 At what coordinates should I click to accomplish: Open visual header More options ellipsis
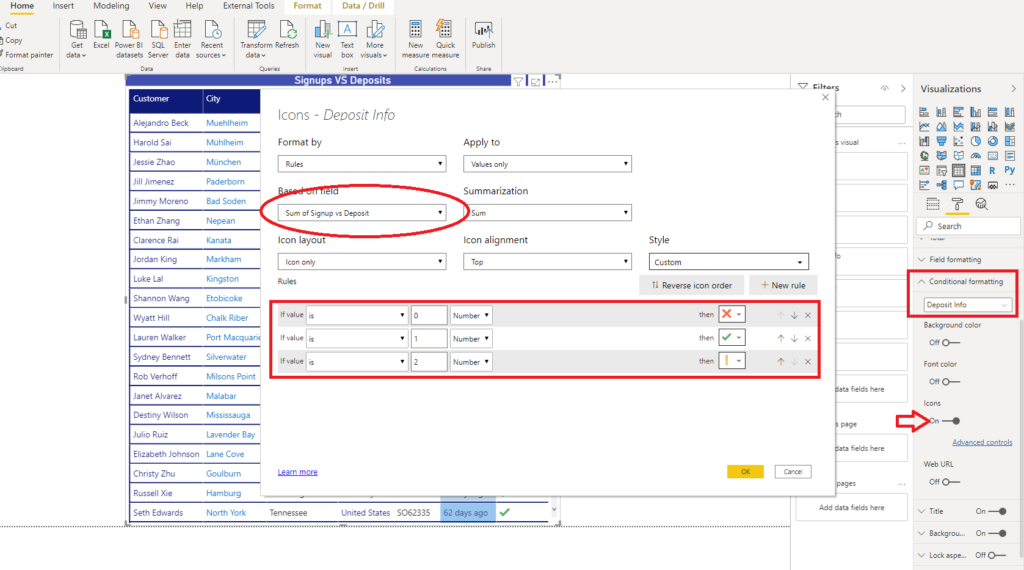[x=552, y=82]
